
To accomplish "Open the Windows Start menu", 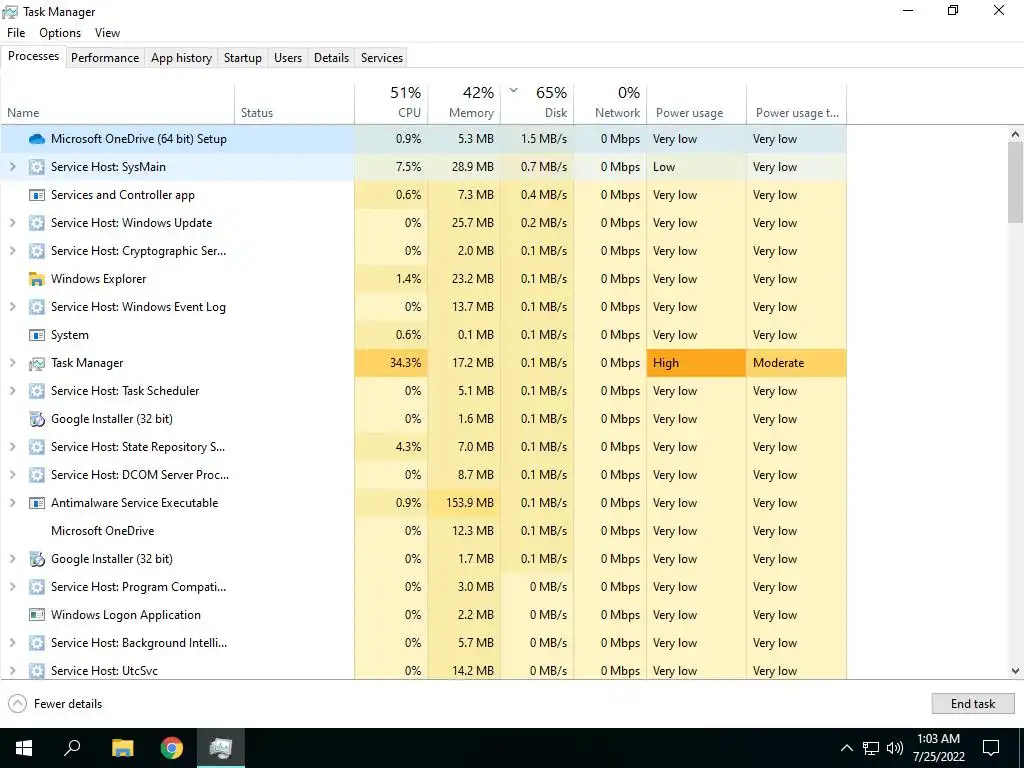I will pyautogui.click(x=24, y=748).
